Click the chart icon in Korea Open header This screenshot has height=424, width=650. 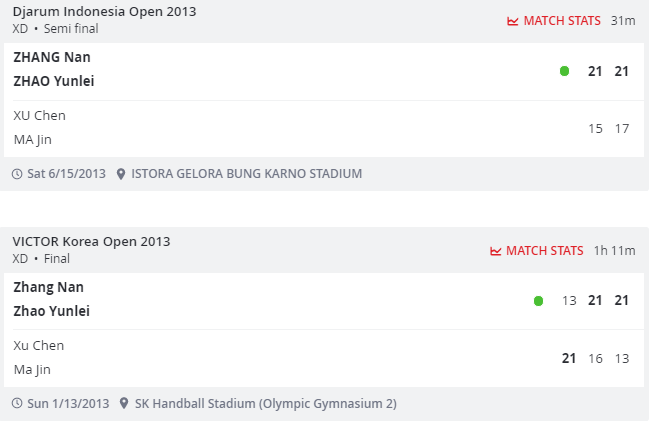point(496,250)
